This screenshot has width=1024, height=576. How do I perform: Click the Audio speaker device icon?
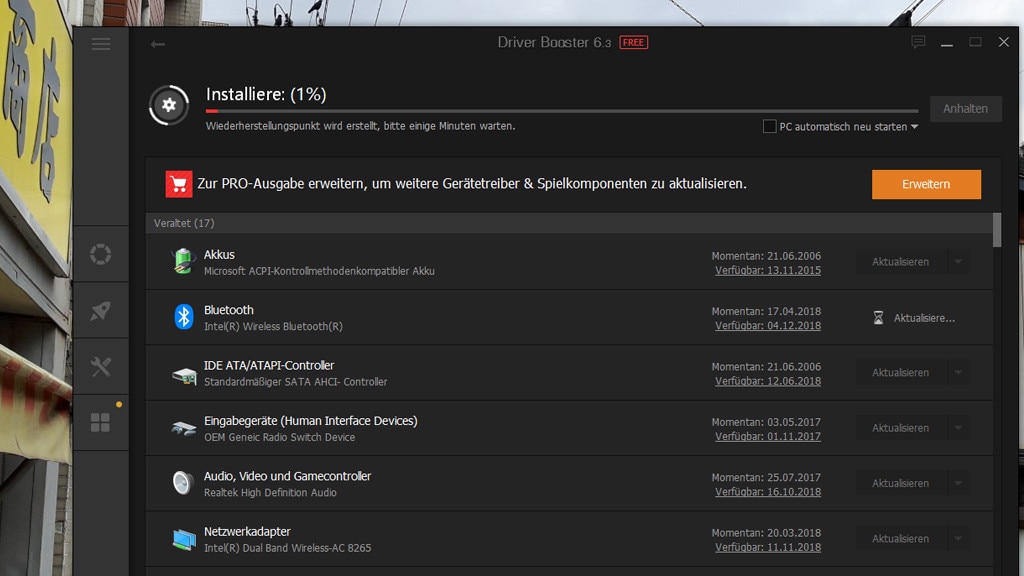pos(182,483)
